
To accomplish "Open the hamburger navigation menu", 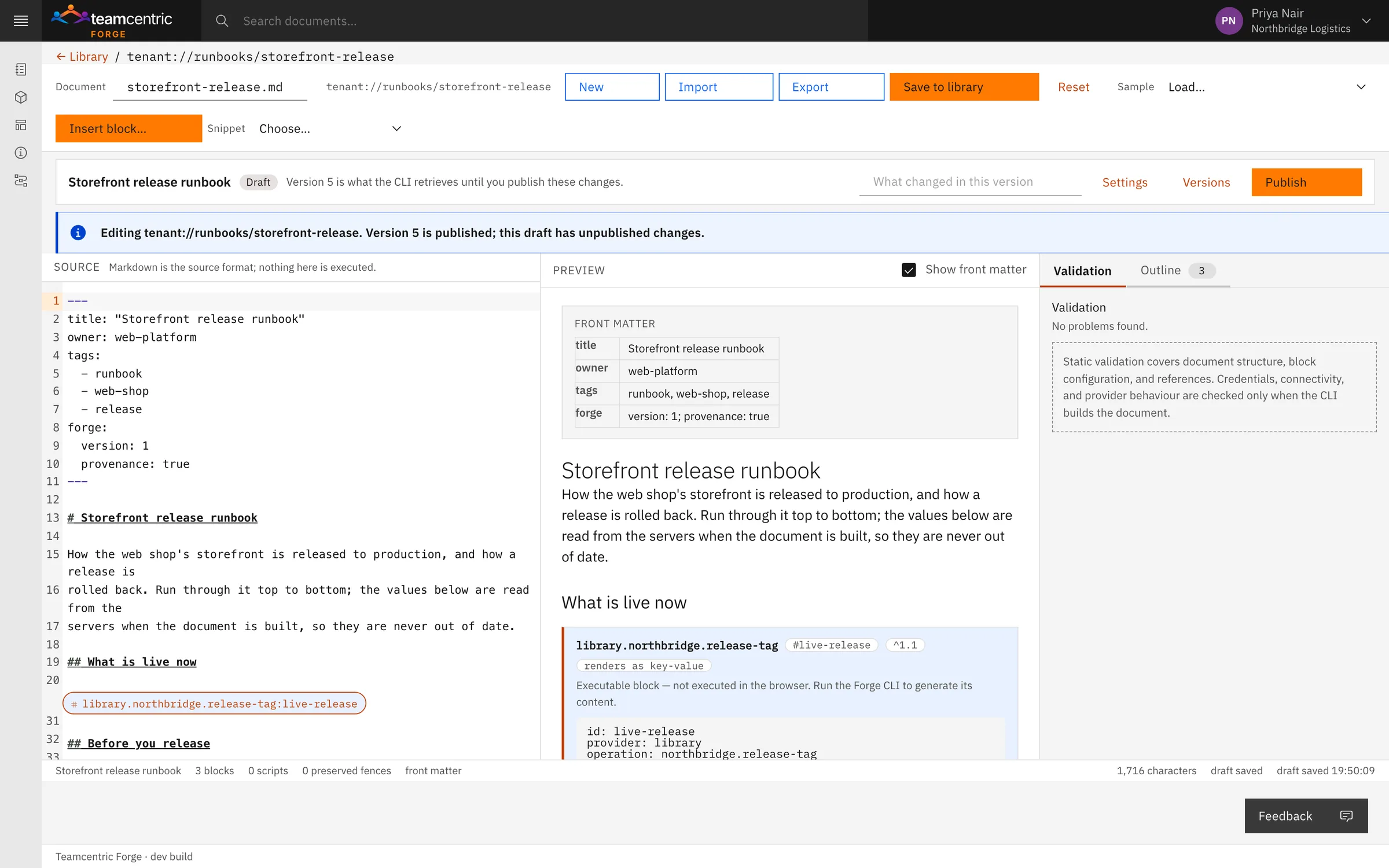I will click(x=21, y=21).
